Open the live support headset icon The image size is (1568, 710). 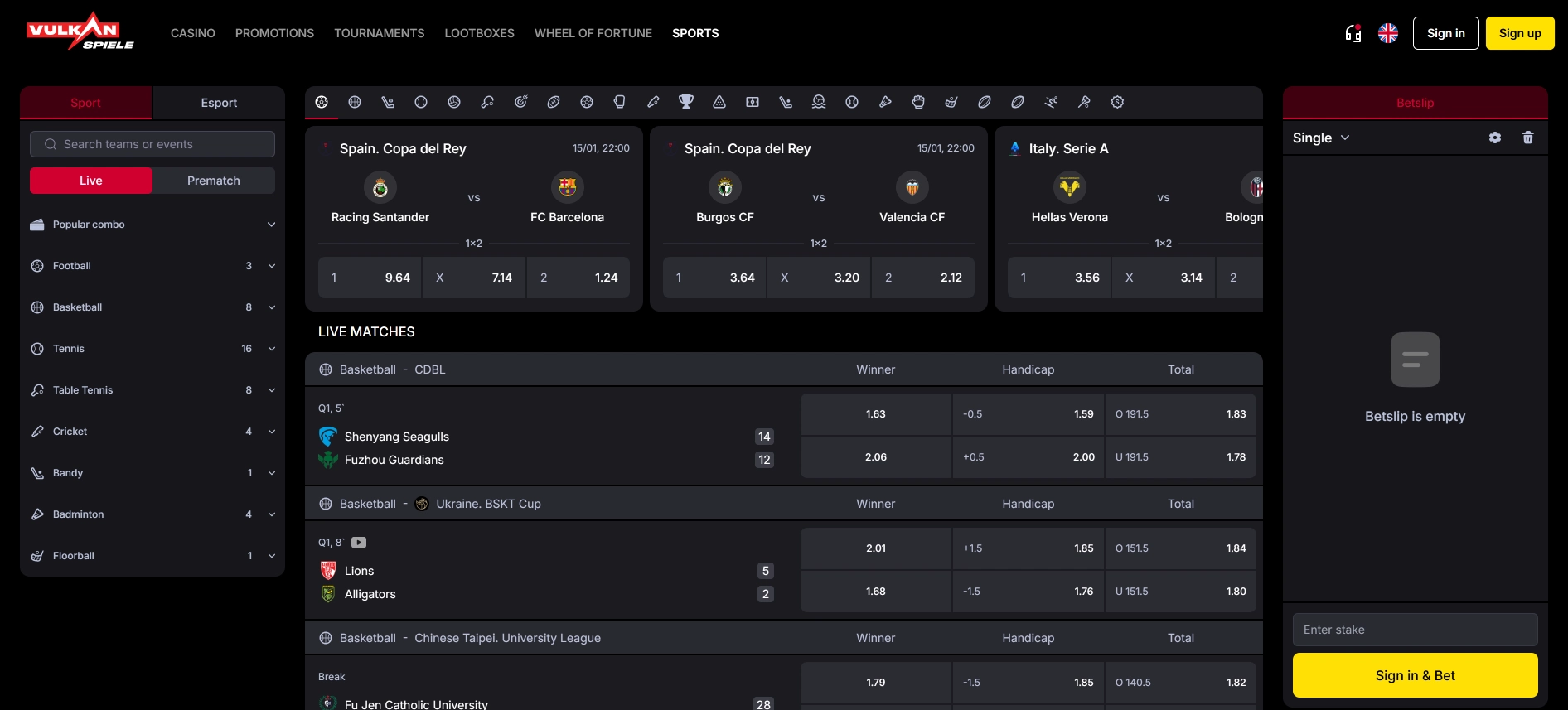[1353, 33]
